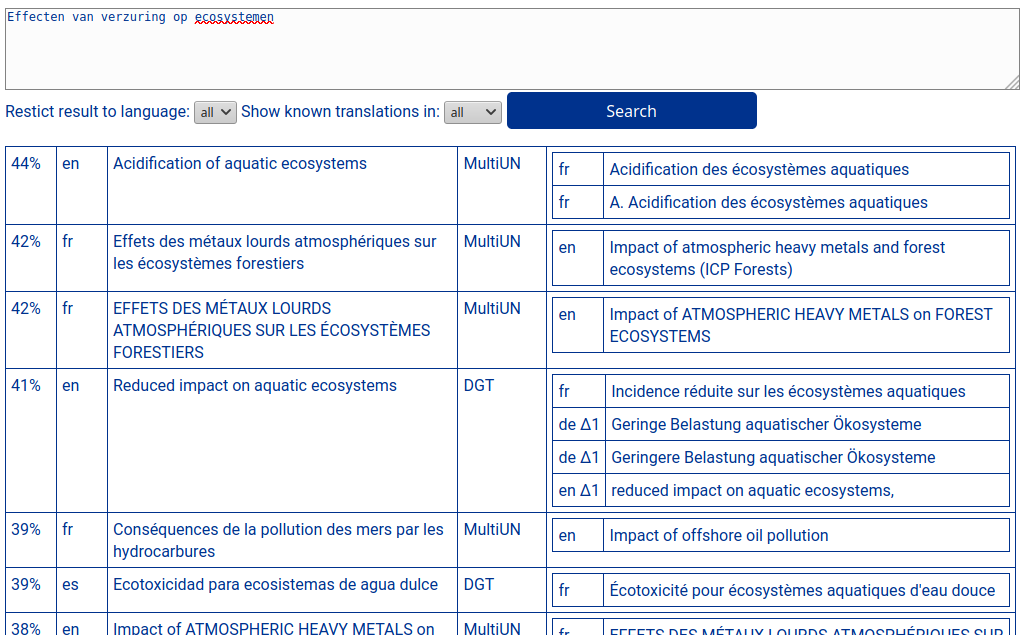Select 'Écotoxicité pour écosystèmes aquatiques d'eau douce'
1027x635 pixels.
click(x=802, y=591)
